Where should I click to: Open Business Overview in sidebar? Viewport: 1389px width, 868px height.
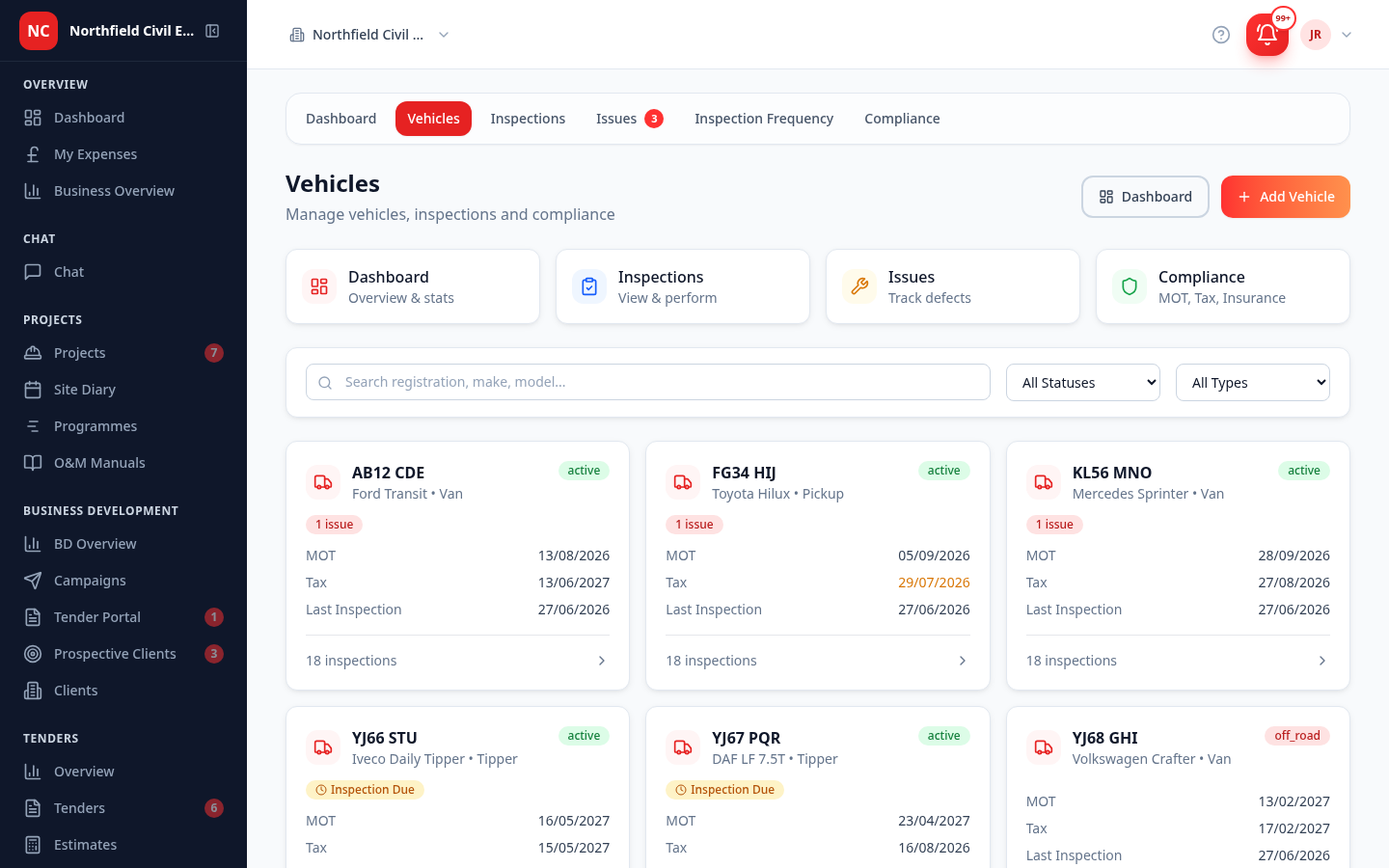(123, 191)
